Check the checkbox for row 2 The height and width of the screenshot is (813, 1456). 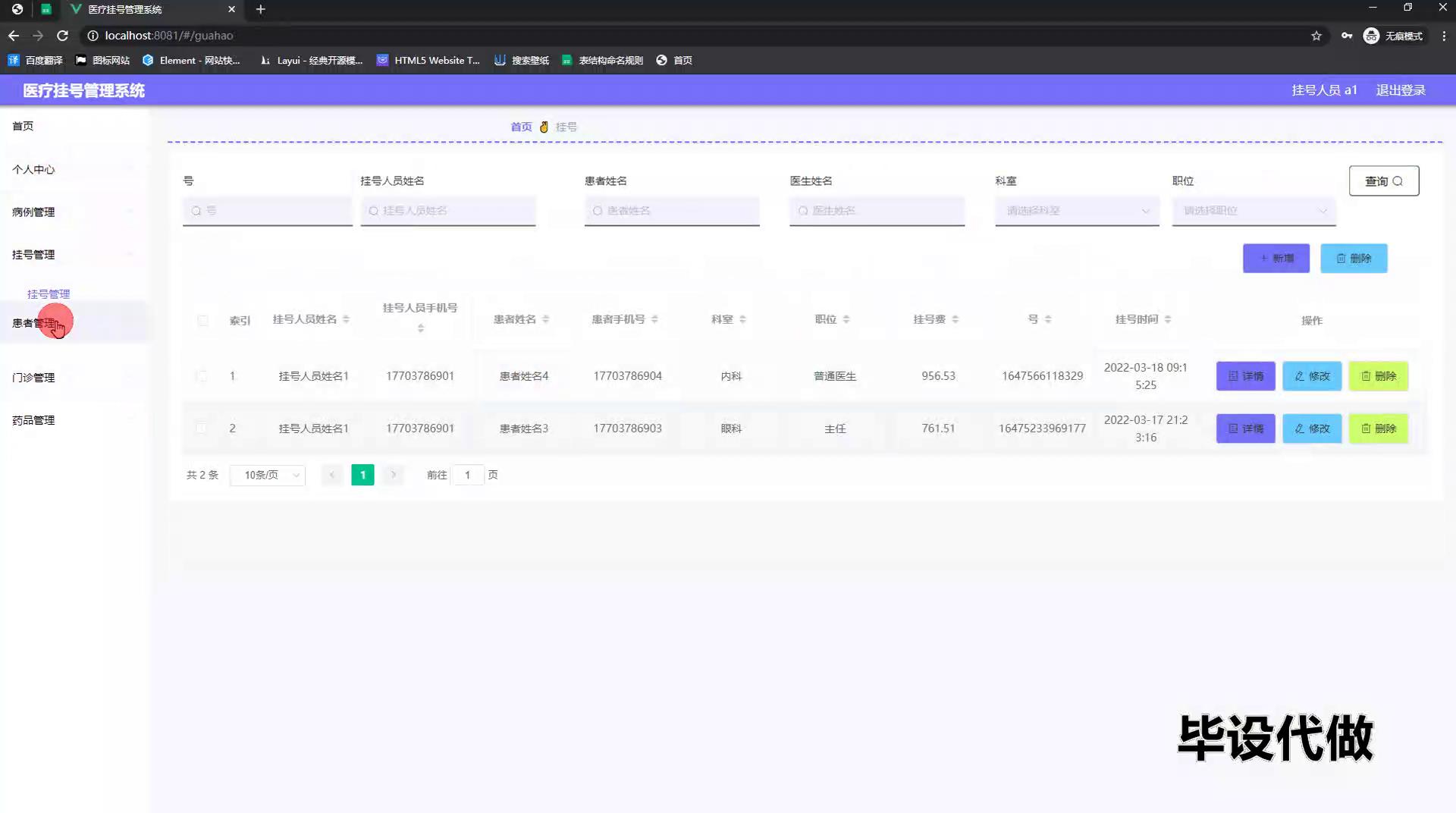[201, 428]
